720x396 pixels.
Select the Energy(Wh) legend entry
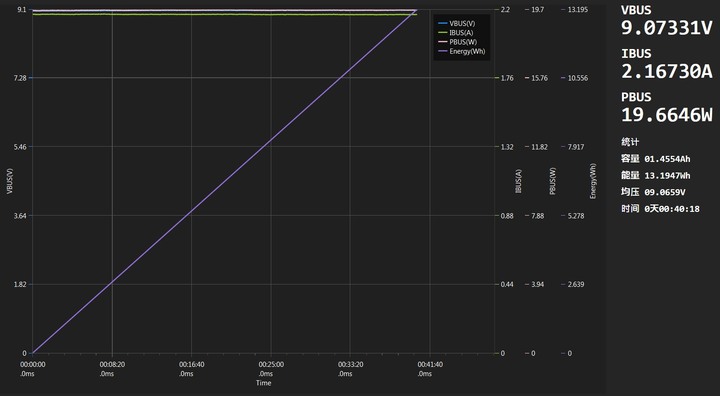pos(461,51)
